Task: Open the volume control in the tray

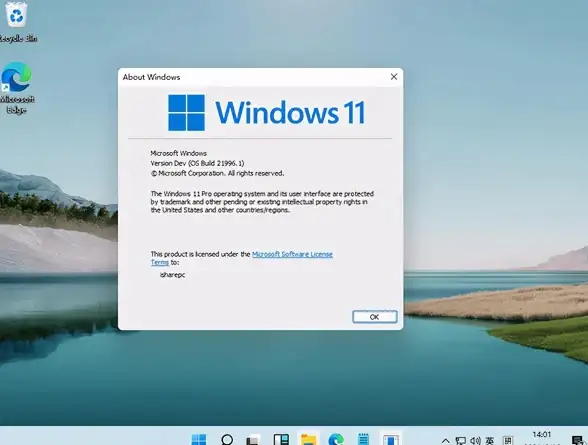Action: 475,441
